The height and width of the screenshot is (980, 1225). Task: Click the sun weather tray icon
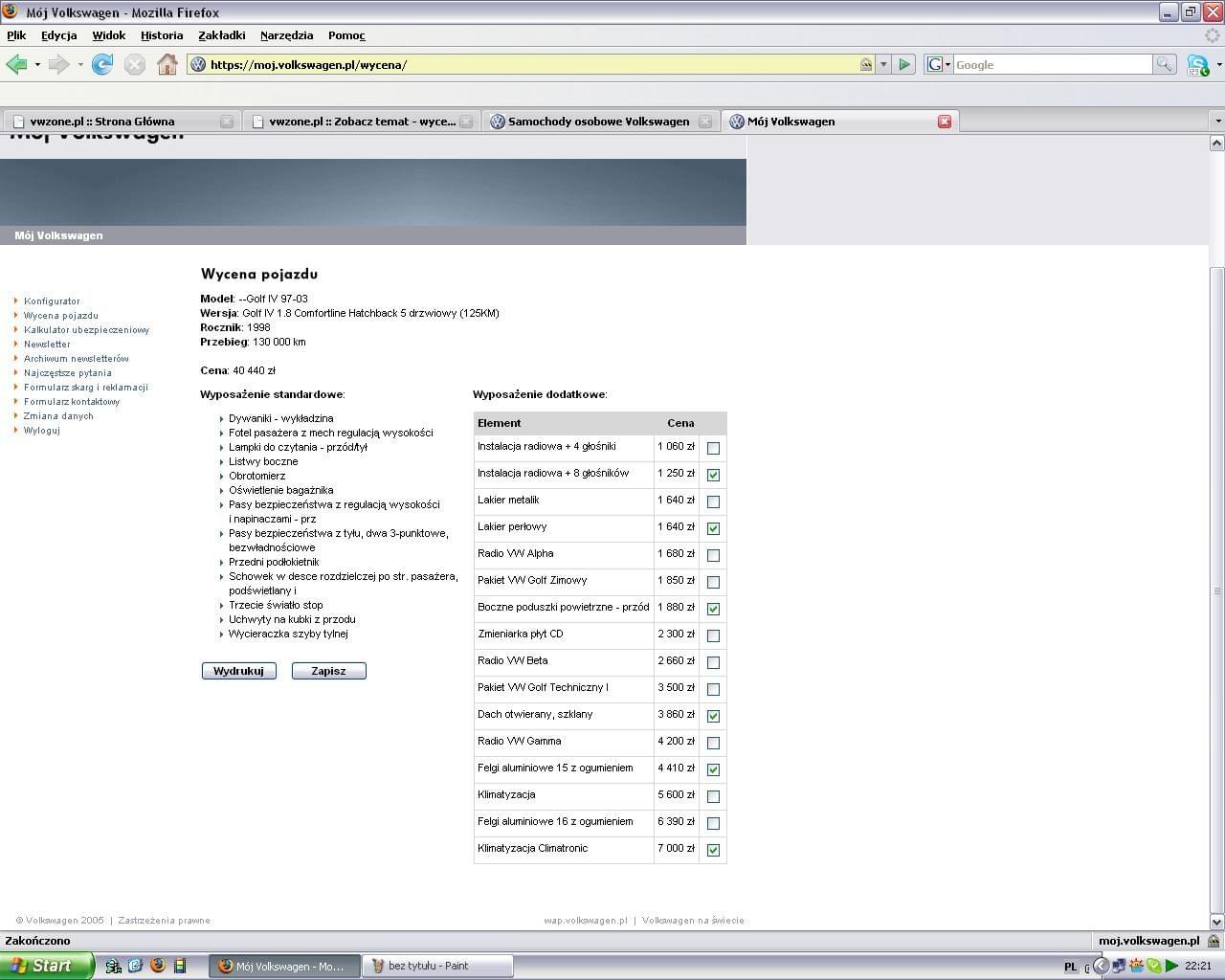pyautogui.click(x=1137, y=966)
